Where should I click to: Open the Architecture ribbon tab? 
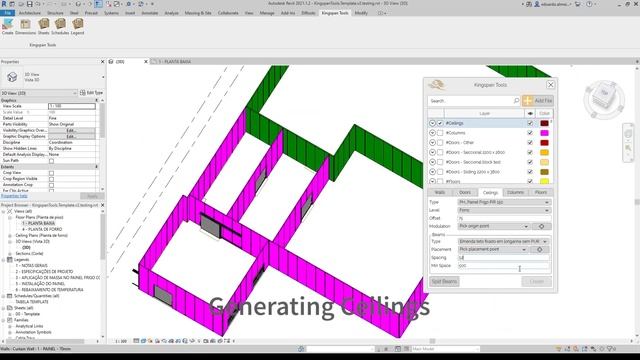tap(30, 13)
